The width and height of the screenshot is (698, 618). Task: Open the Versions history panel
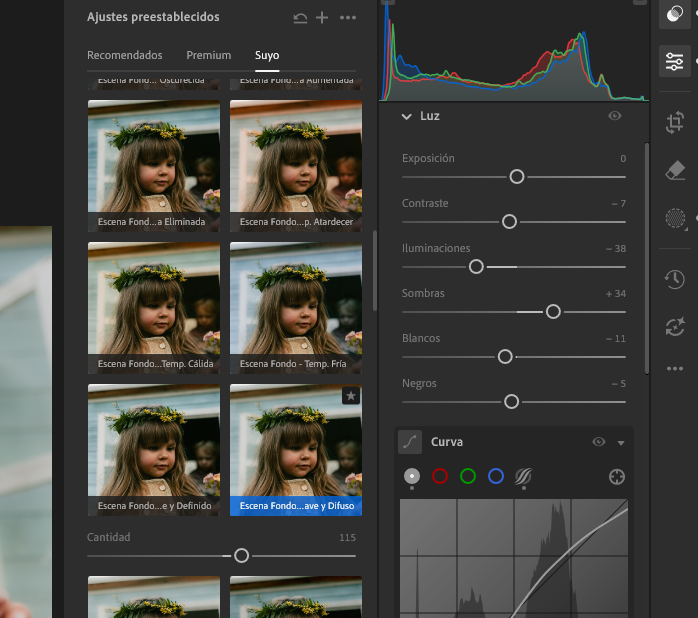click(675, 279)
